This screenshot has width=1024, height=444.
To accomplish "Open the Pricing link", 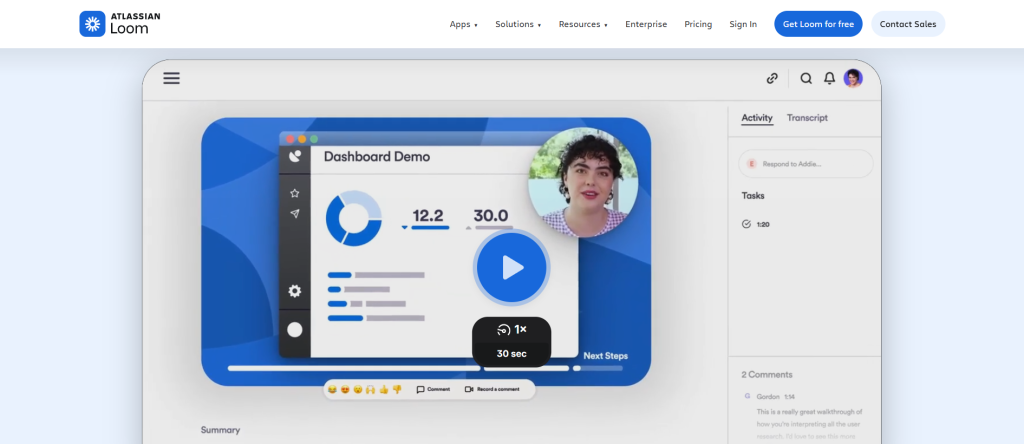I will click(x=698, y=24).
